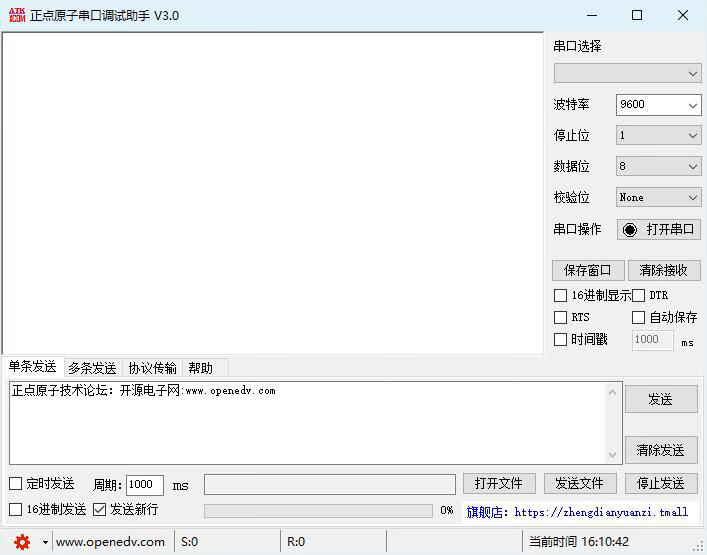Click the large receive display area
Image resolution: width=707 pixels, height=555 pixels.
[x=273, y=193]
